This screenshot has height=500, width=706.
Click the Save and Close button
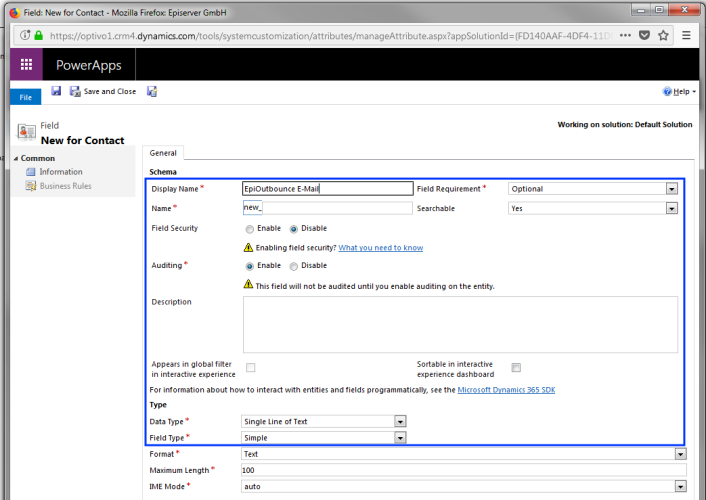(x=103, y=91)
